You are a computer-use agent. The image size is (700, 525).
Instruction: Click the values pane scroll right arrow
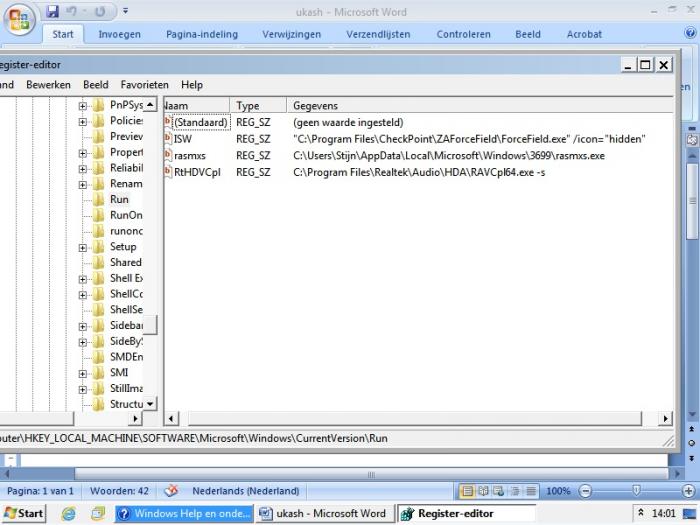665,419
